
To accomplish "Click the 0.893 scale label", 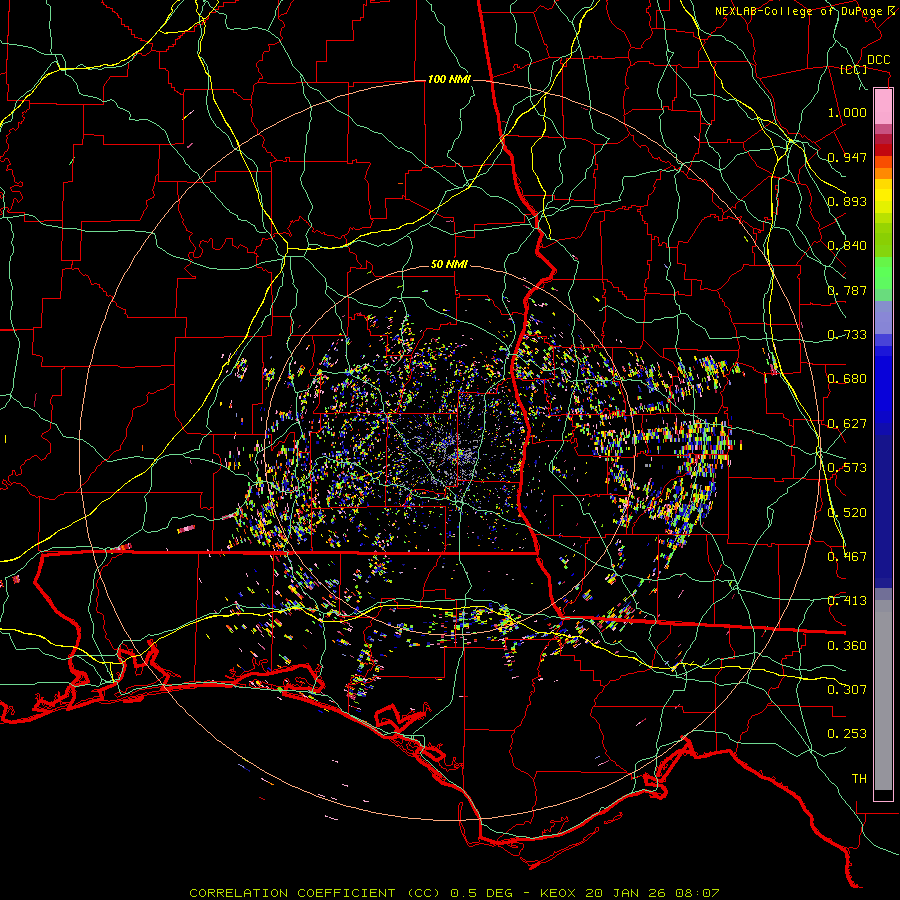I will [847, 201].
